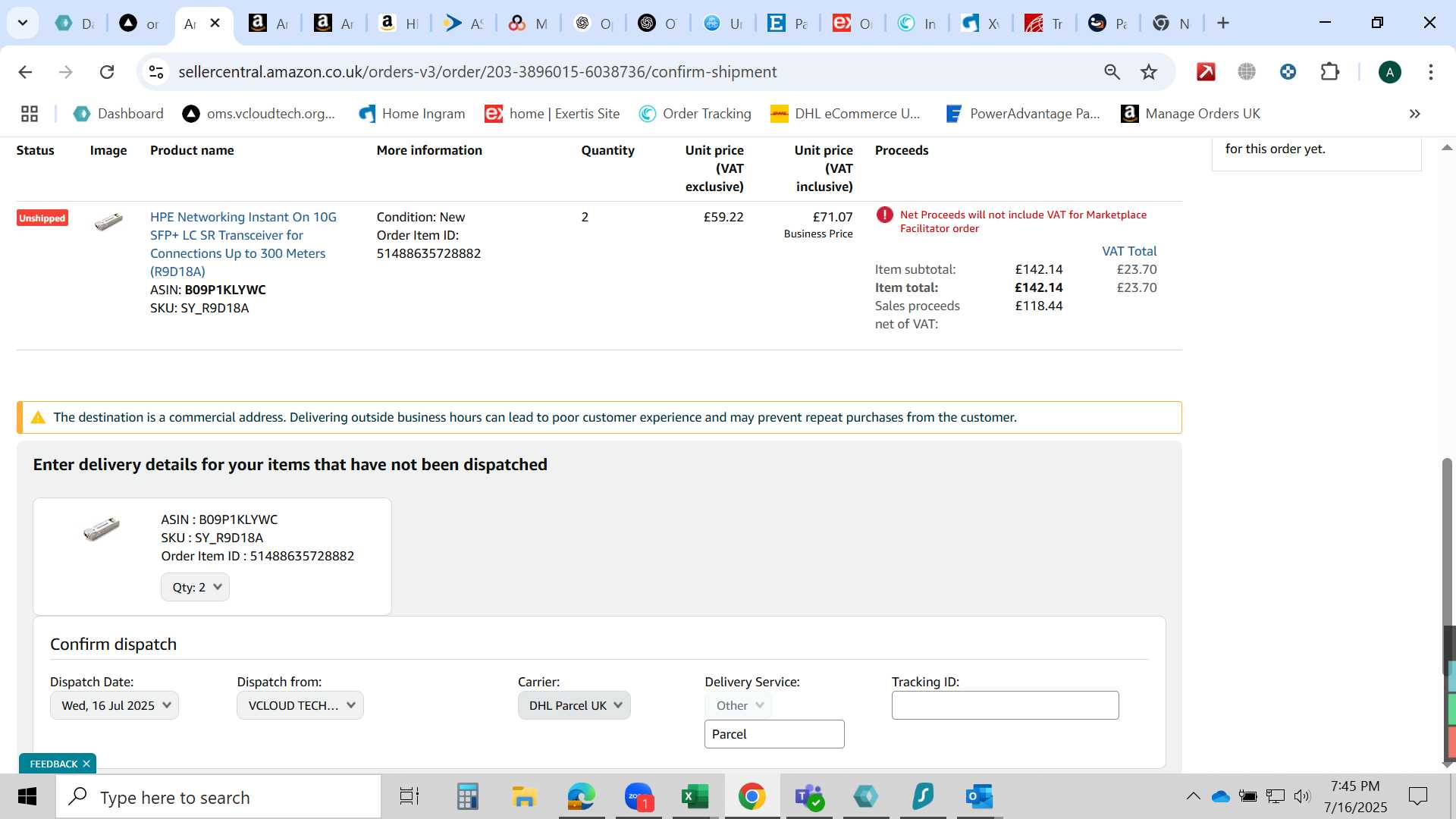Reload the current page
The image size is (1456, 819).
(107, 72)
